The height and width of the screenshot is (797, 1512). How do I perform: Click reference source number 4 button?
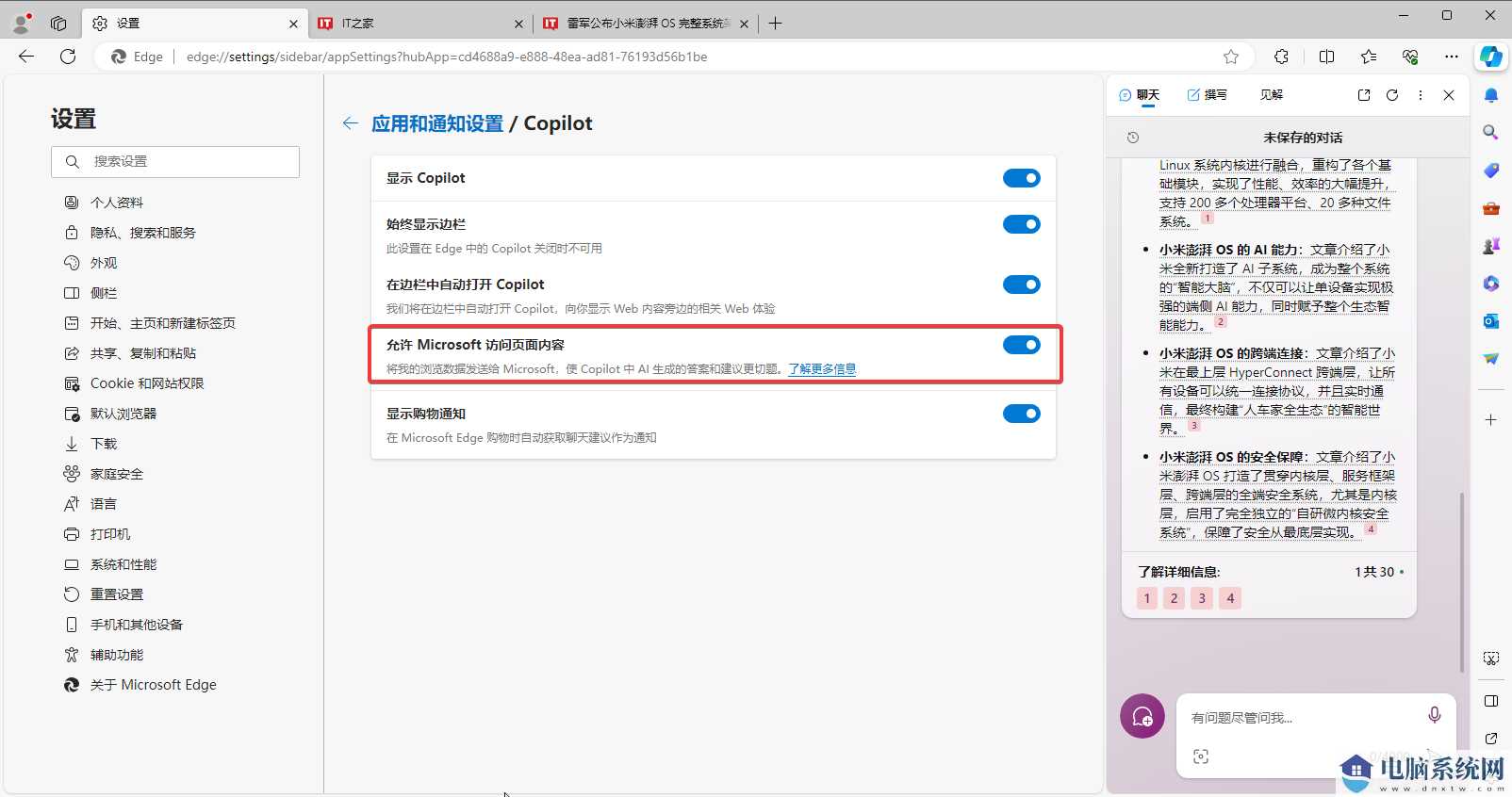coord(1230,598)
